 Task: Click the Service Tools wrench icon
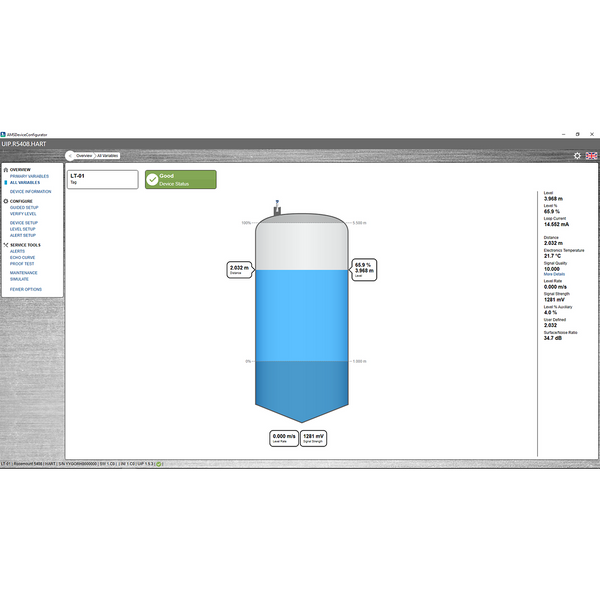point(5,244)
